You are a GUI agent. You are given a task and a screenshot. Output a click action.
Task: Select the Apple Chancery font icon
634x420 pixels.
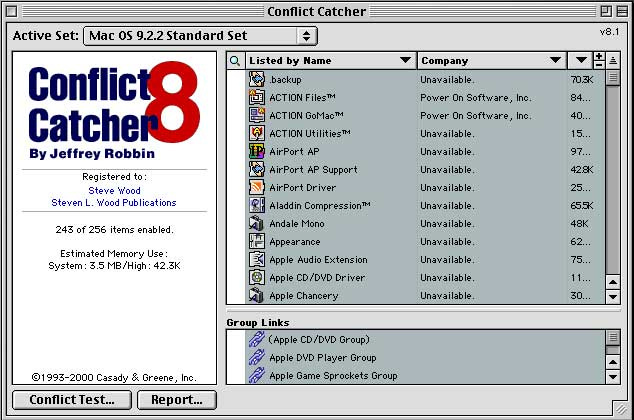tap(256, 295)
